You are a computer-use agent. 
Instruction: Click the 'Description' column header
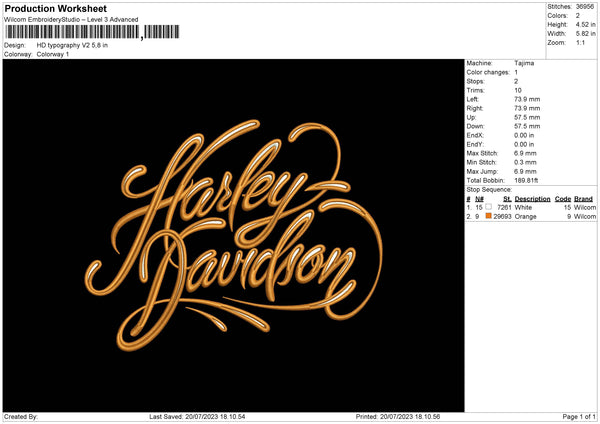coord(532,199)
